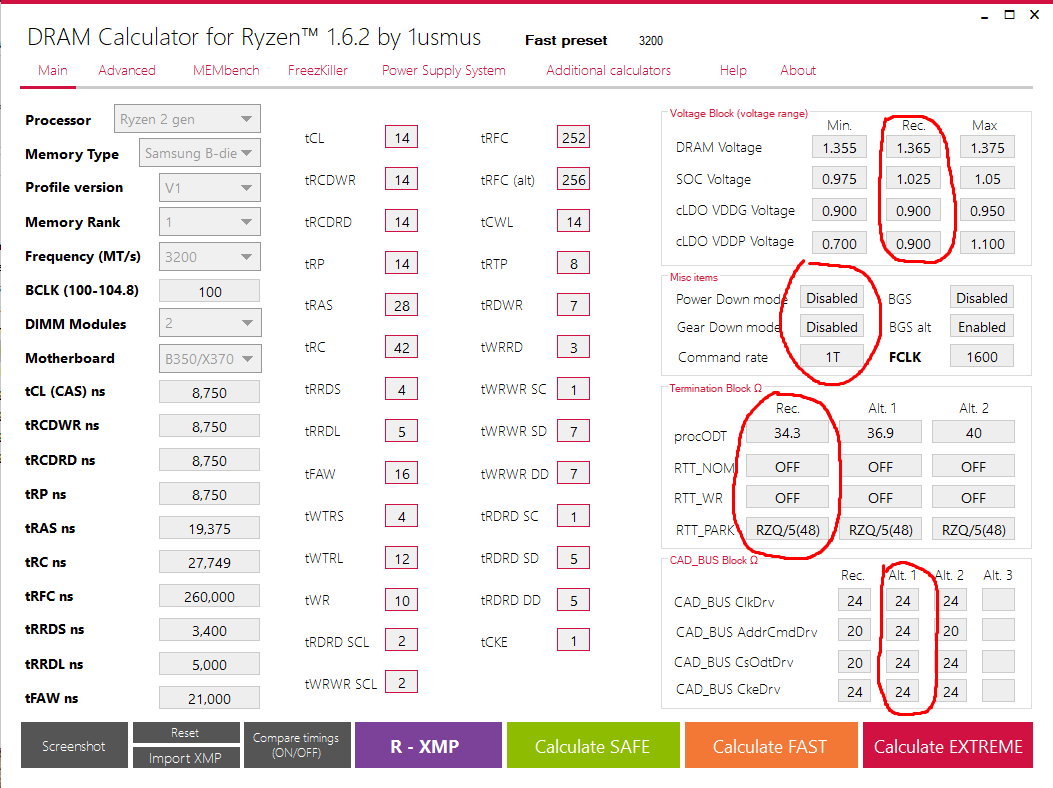The image size is (1053, 788).
Task: Expand the Frequency (MT/s) dropdown
Action: pyautogui.click(x=210, y=257)
